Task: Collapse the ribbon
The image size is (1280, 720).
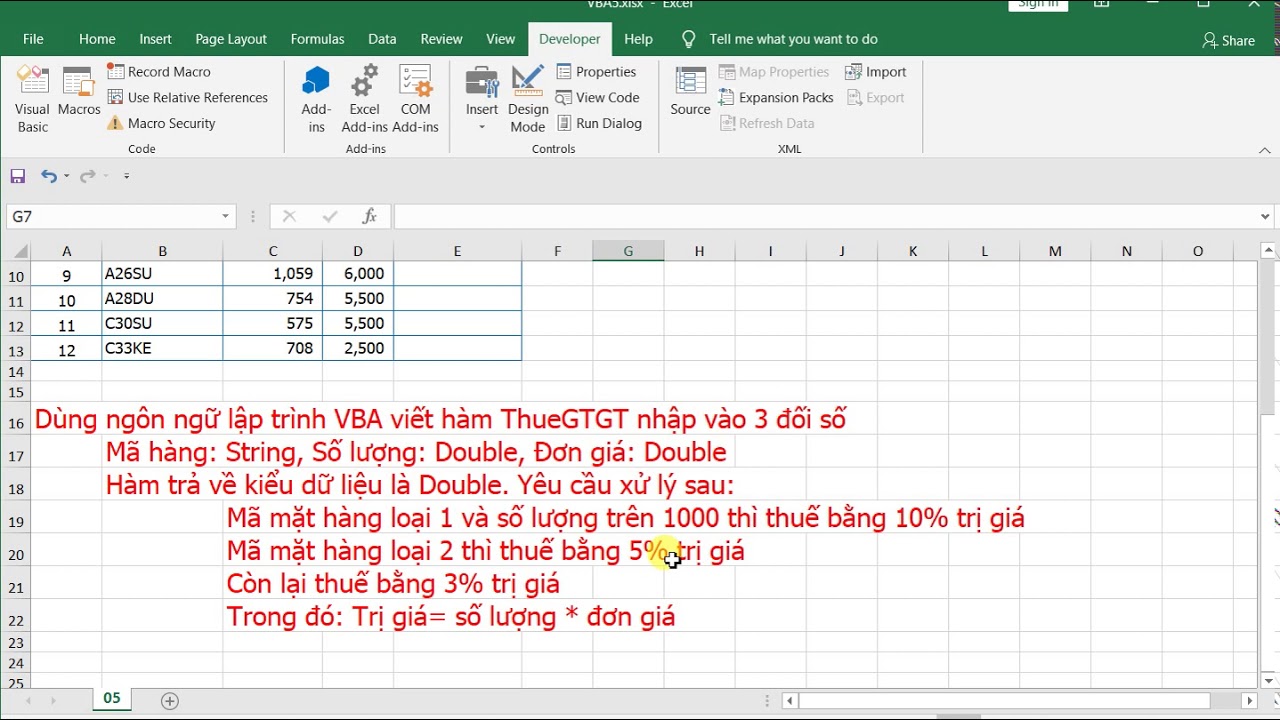Action: point(1265,150)
